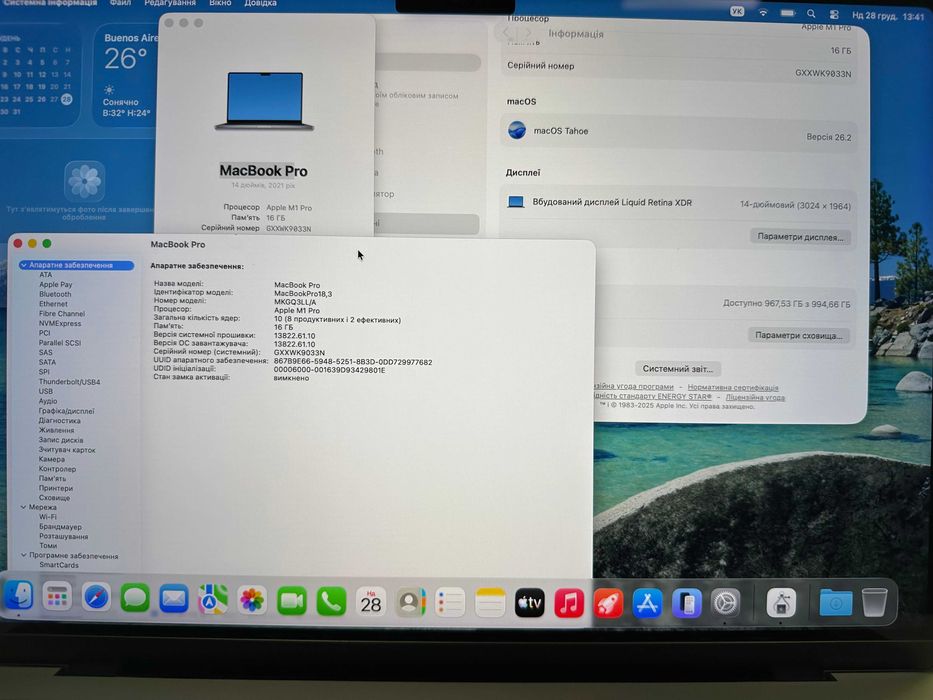Click the Spotlight search icon in menu bar

(811, 13)
